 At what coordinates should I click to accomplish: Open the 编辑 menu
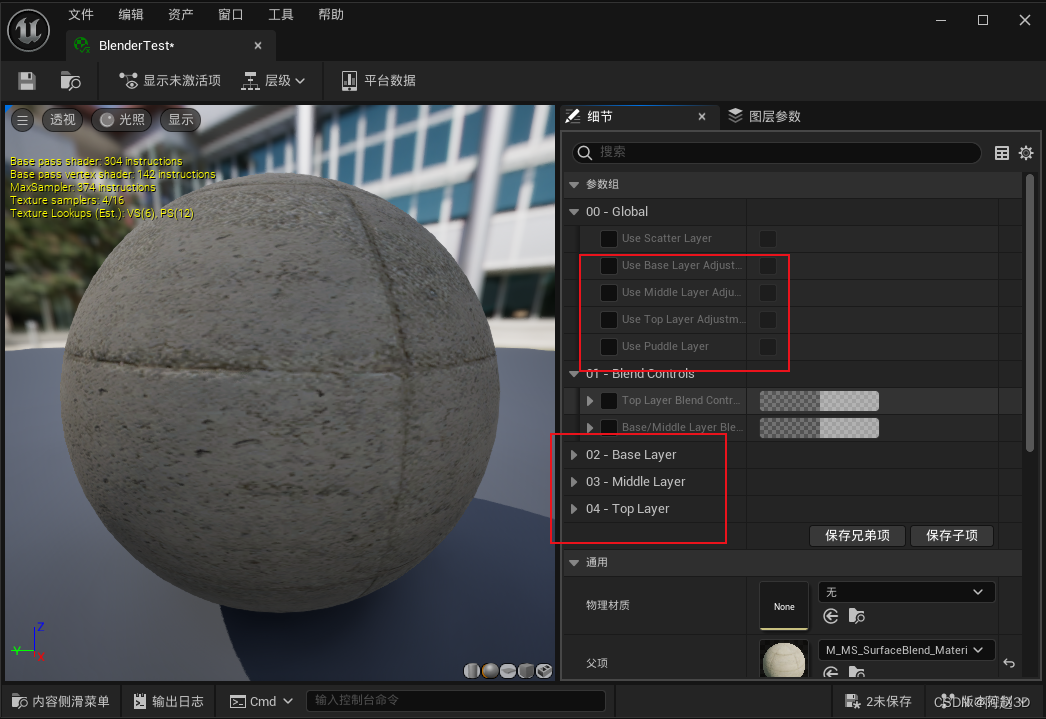(x=131, y=15)
